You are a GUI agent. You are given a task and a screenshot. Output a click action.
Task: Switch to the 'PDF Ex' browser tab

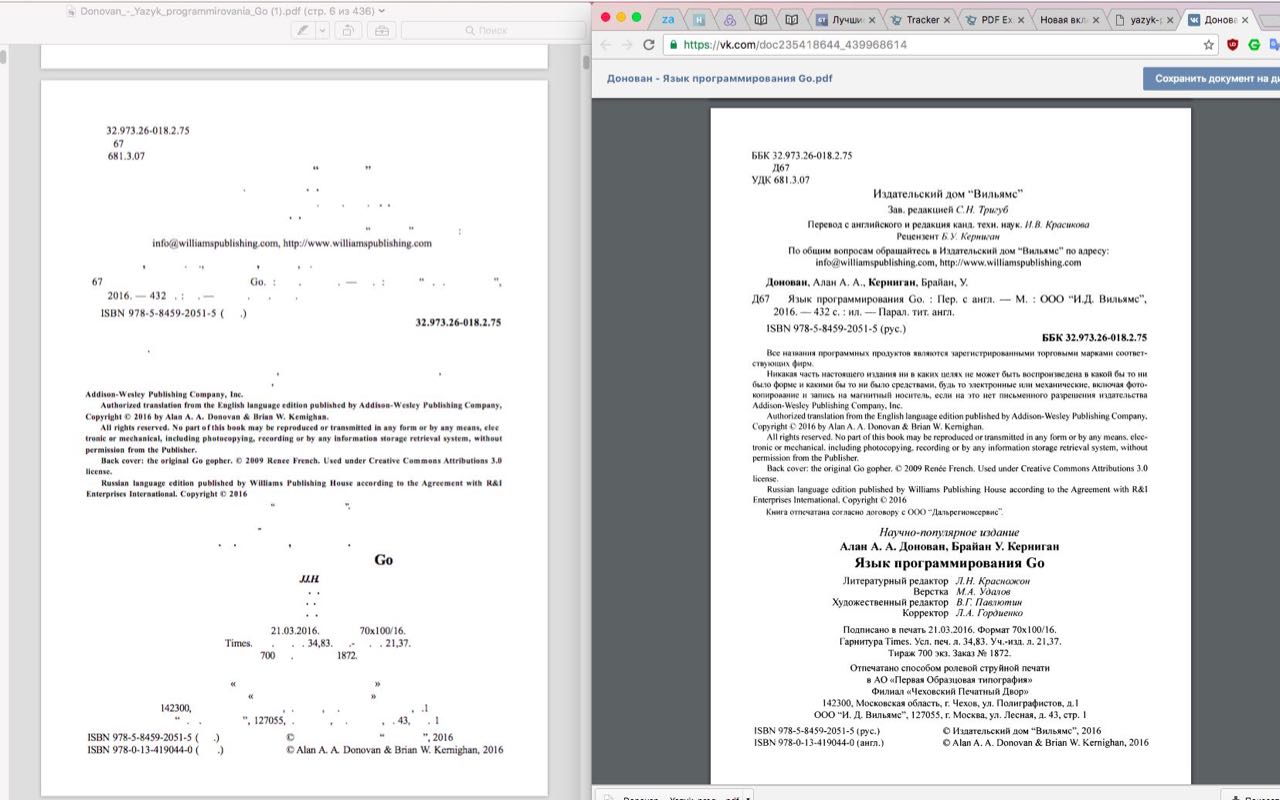995,19
